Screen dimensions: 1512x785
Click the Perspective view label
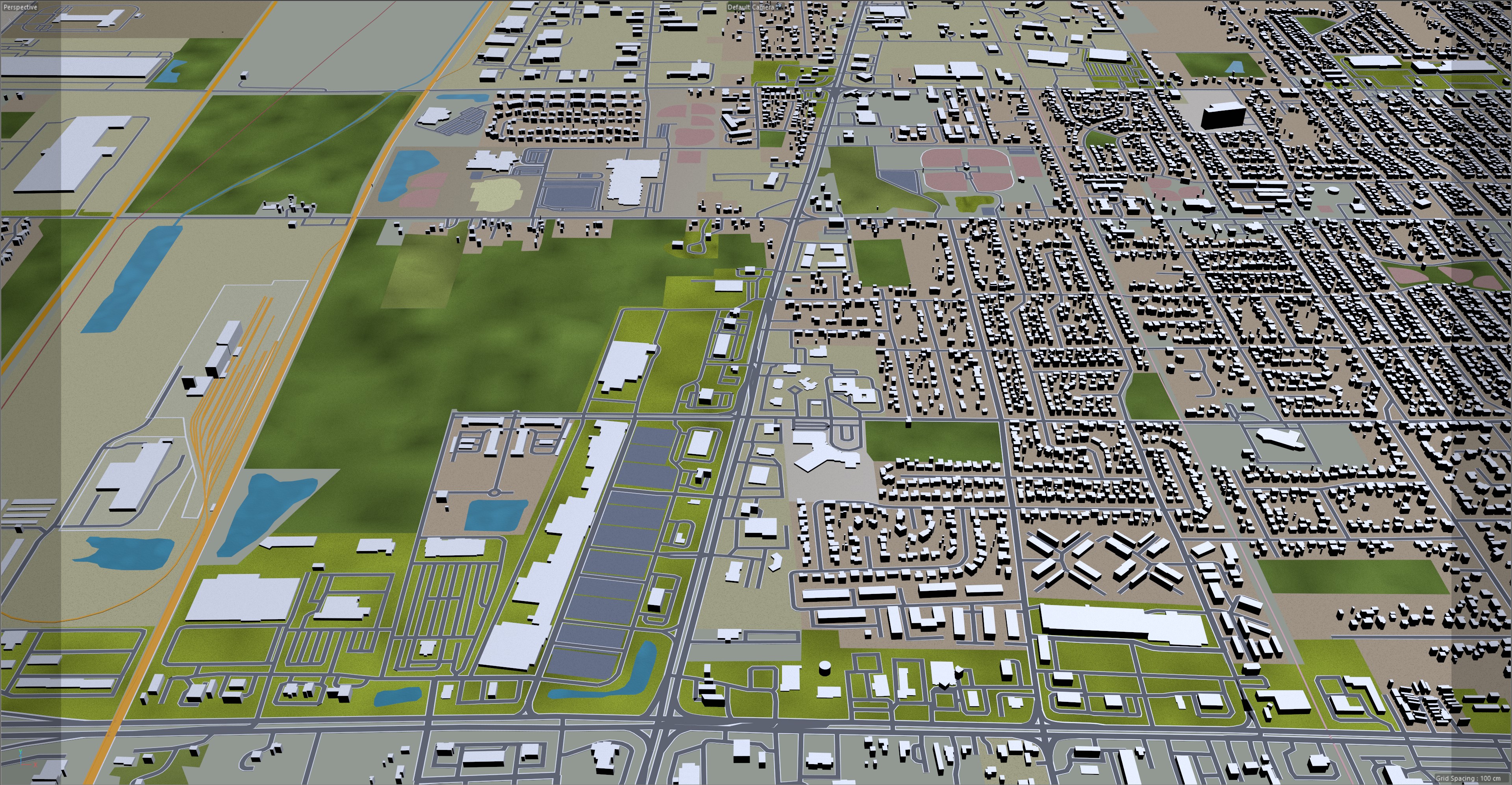20,7
